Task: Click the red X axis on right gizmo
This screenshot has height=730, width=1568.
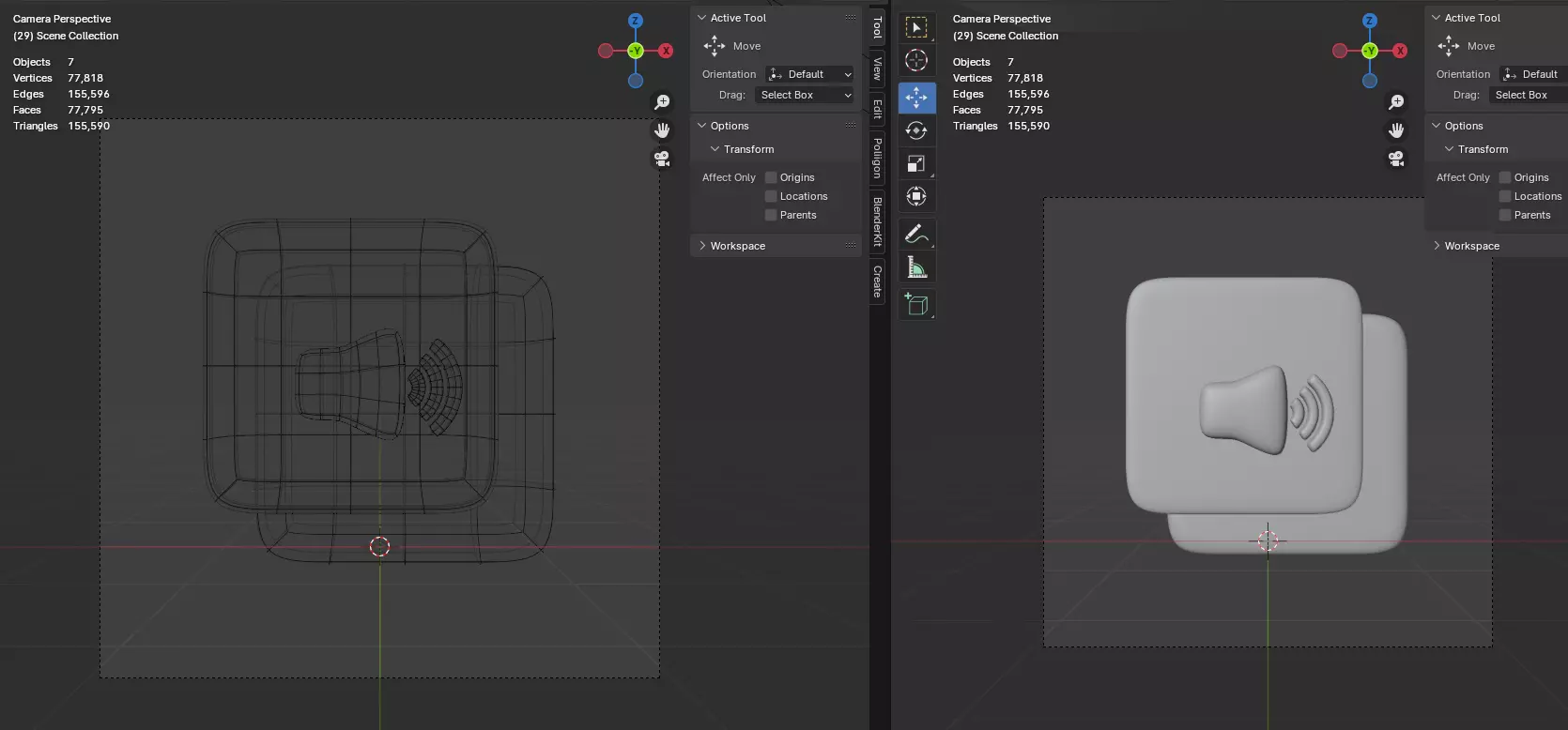Action: (x=1400, y=51)
